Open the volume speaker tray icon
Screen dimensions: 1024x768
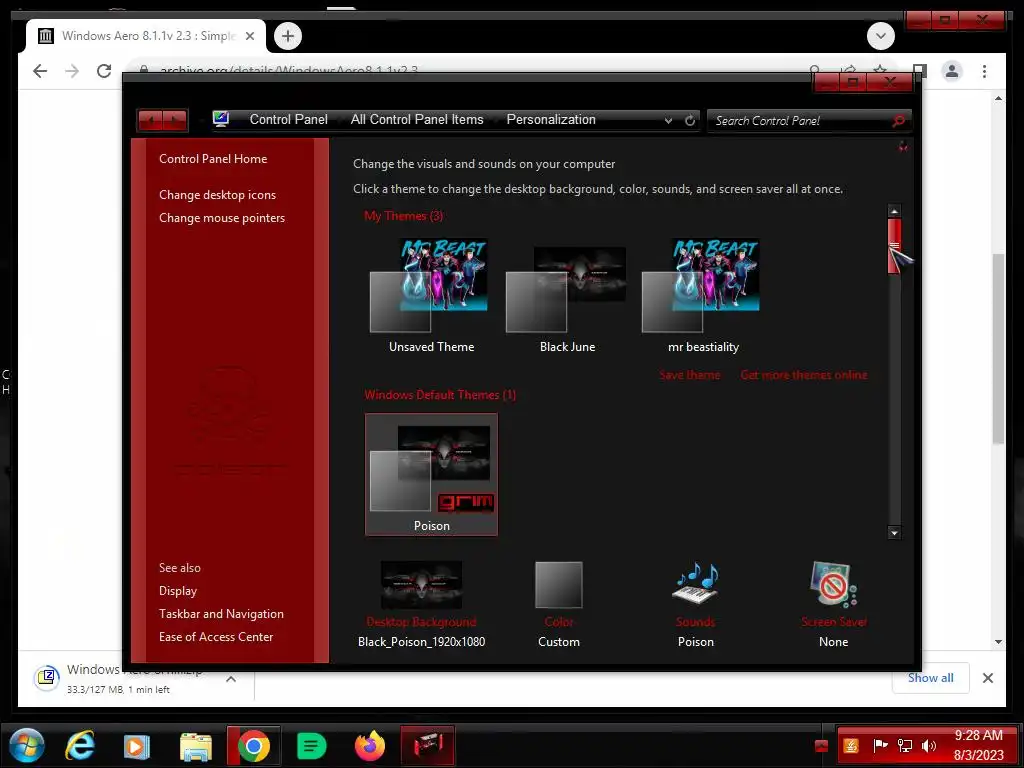pyautogui.click(x=929, y=745)
